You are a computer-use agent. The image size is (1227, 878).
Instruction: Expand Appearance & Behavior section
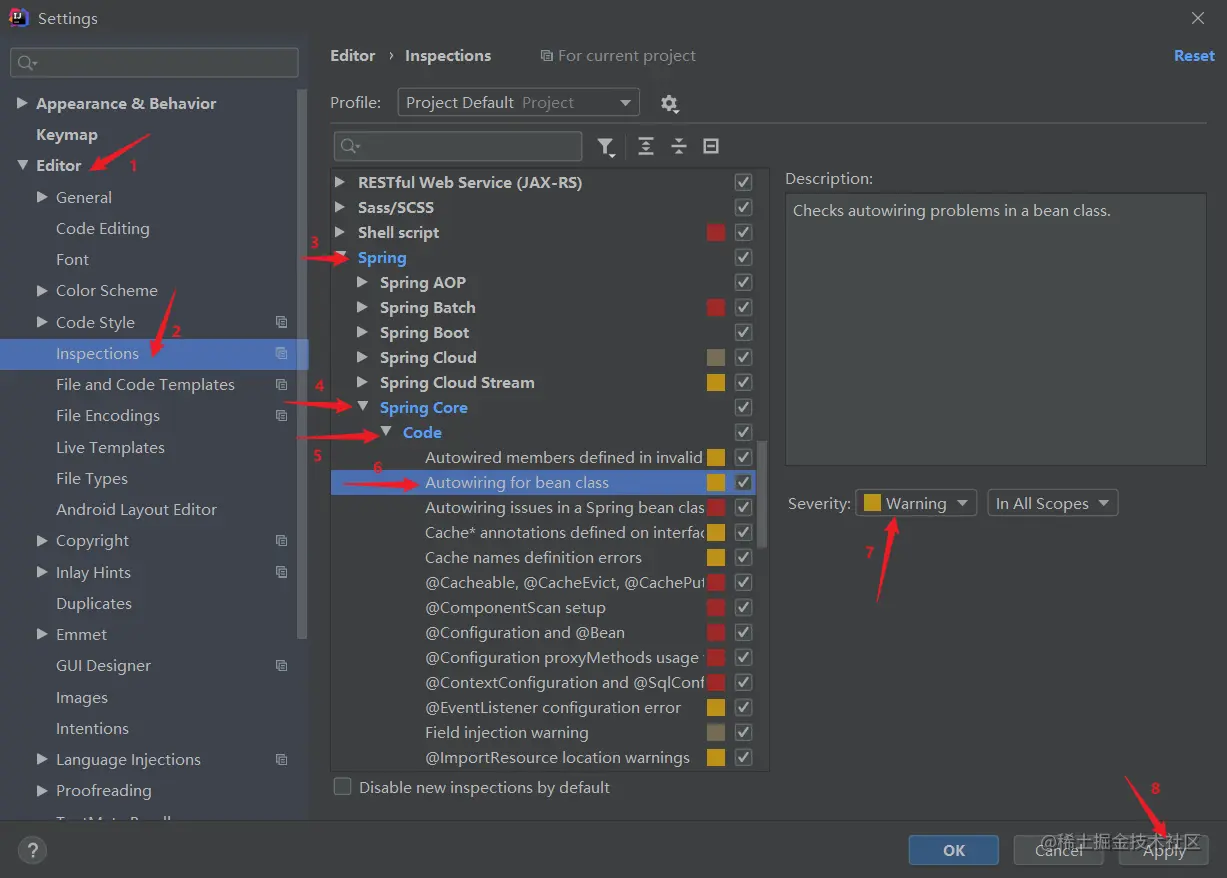tap(22, 103)
